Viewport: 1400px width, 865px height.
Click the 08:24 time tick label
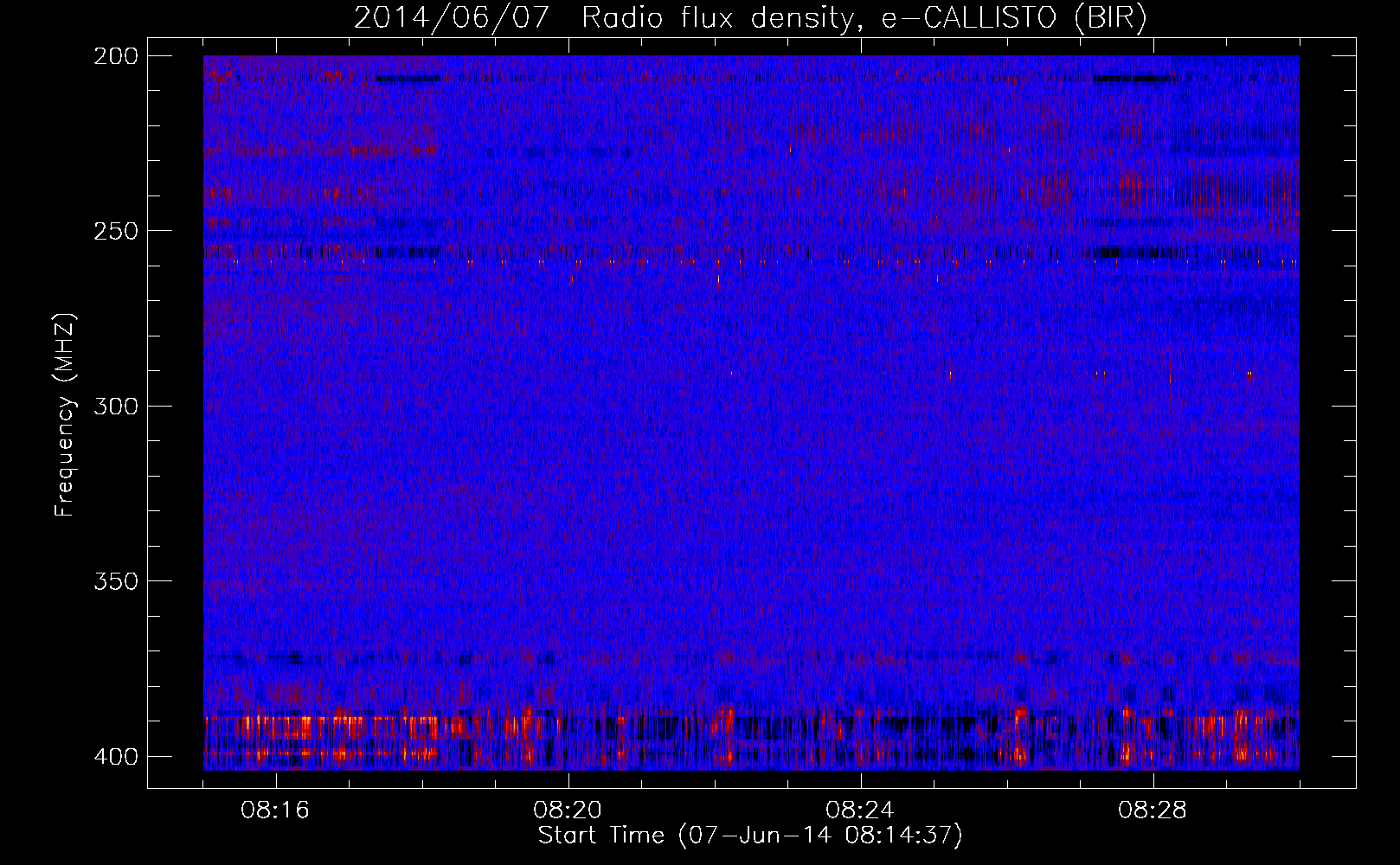(860, 811)
